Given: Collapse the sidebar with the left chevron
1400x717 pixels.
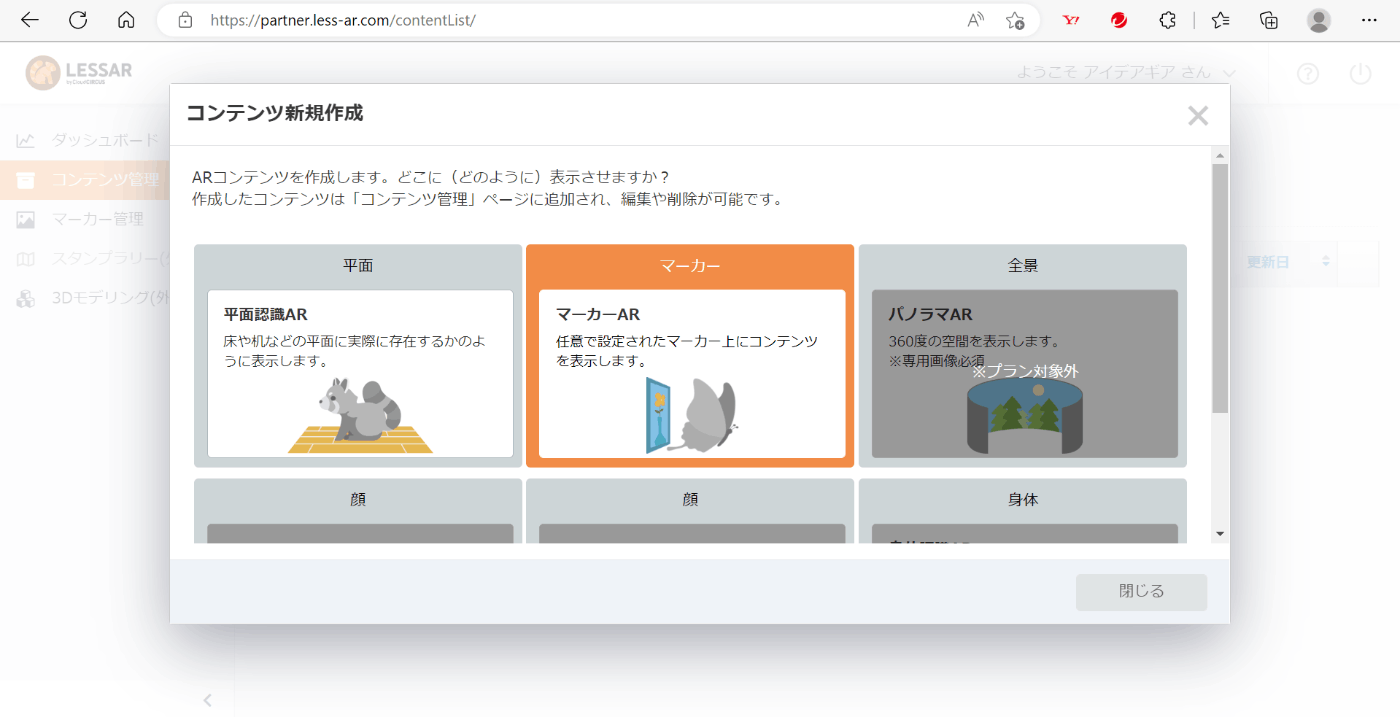Looking at the screenshot, I should (207, 700).
